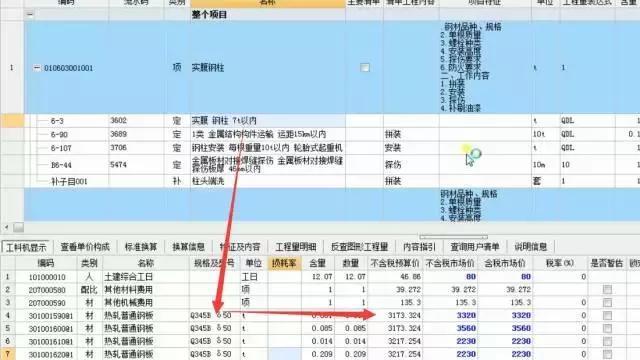
Task: Select the 补子目001 row
Action: pos(69,181)
